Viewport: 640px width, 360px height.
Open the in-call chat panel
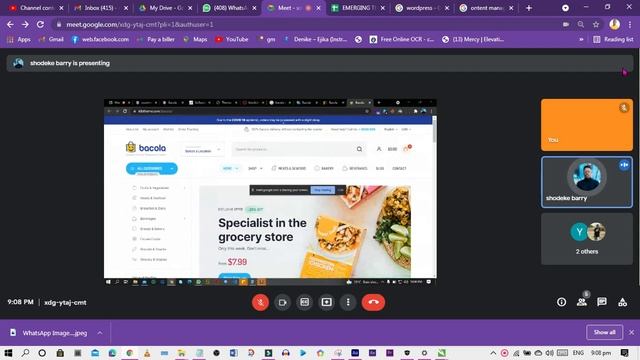tap(602, 302)
